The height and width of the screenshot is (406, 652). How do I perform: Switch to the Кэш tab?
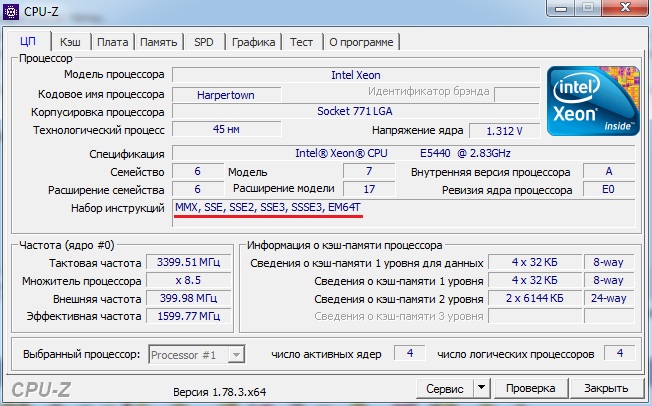click(70, 42)
